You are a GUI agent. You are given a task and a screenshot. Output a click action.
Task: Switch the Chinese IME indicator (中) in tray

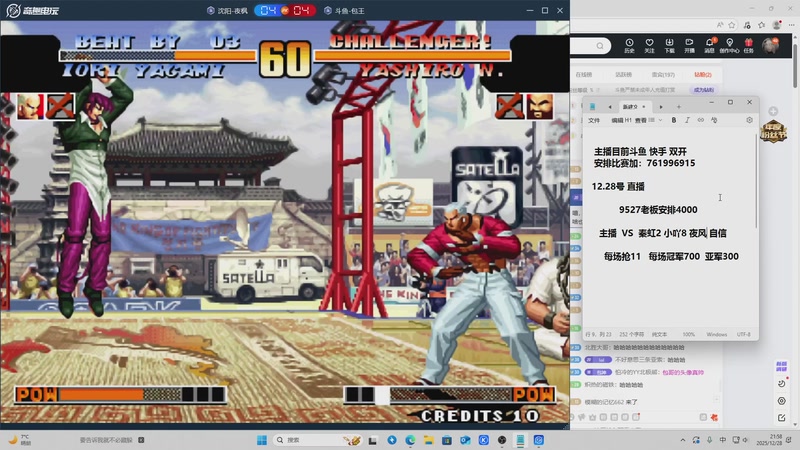(x=722, y=440)
